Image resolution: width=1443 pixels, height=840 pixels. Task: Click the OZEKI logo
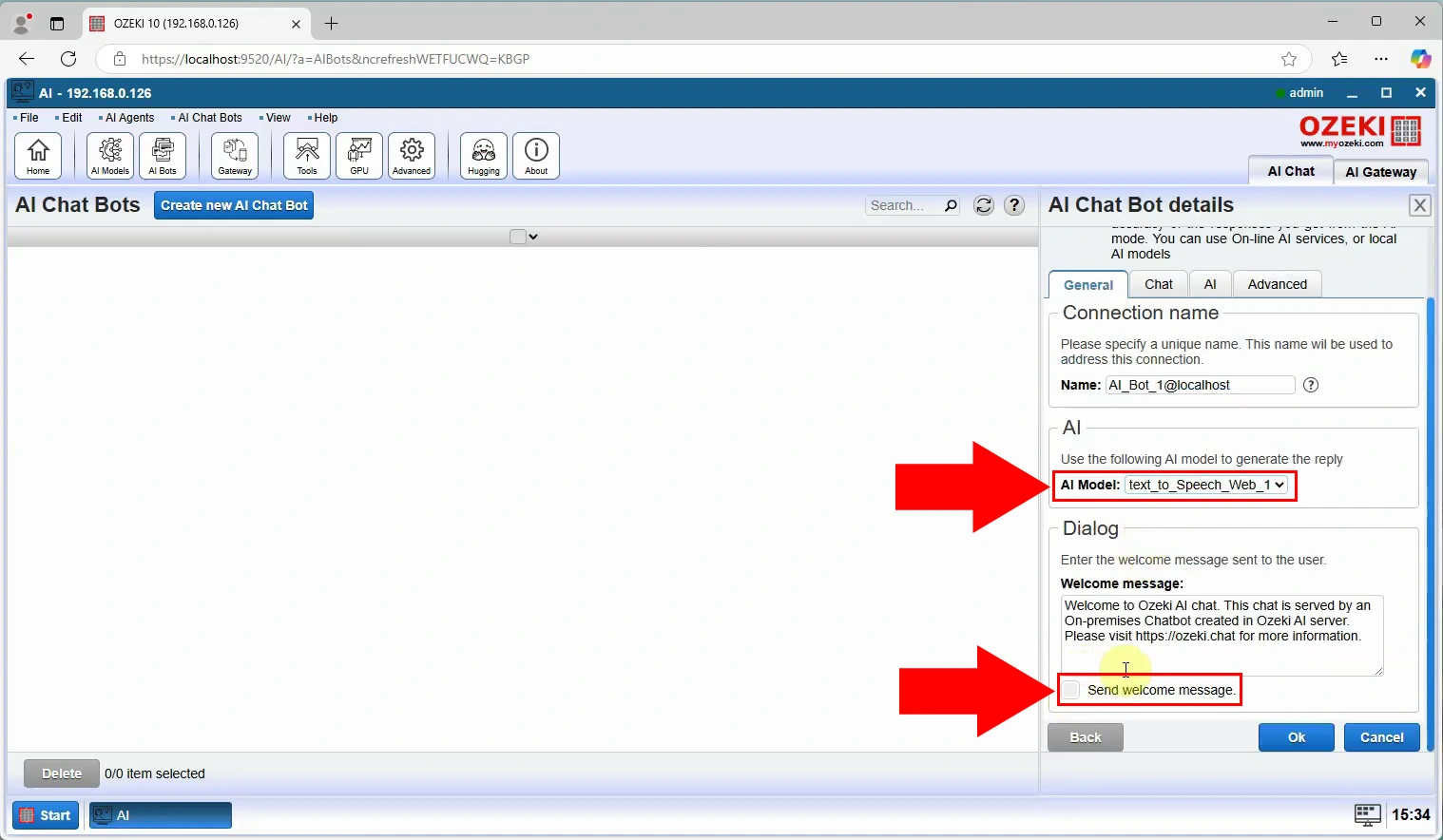point(1359,131)
